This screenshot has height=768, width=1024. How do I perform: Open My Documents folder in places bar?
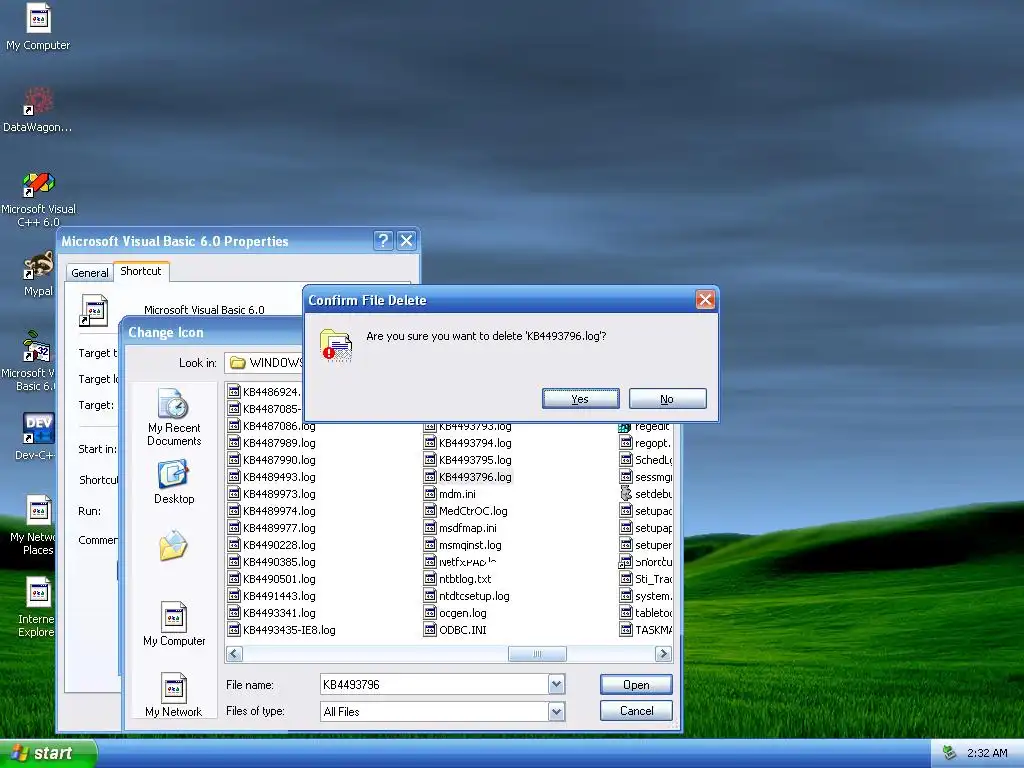(x=173, y=546)
